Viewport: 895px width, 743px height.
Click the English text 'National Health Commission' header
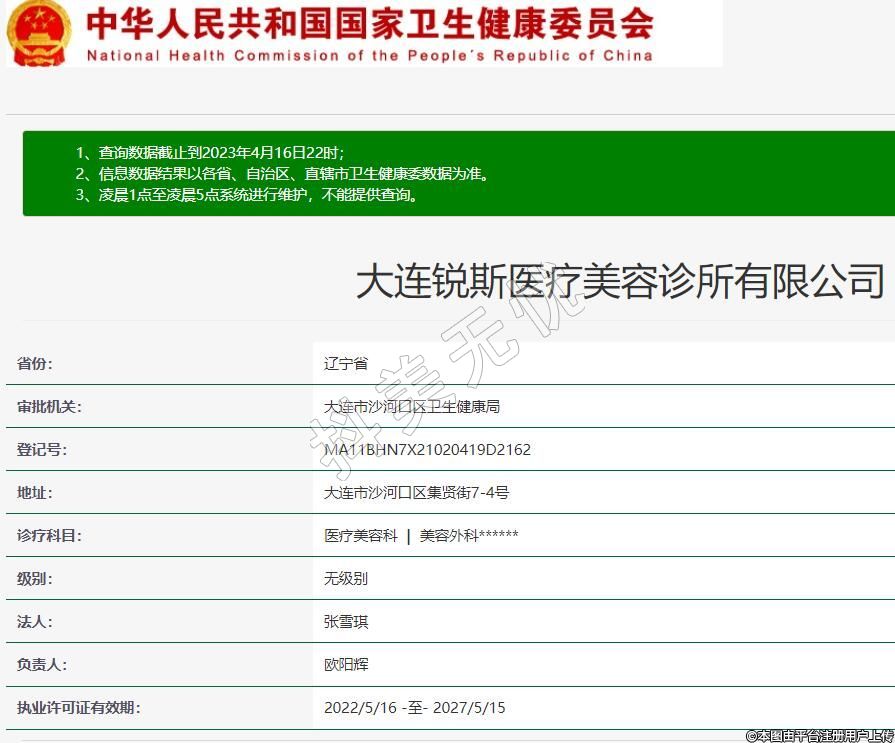[369, 56]
